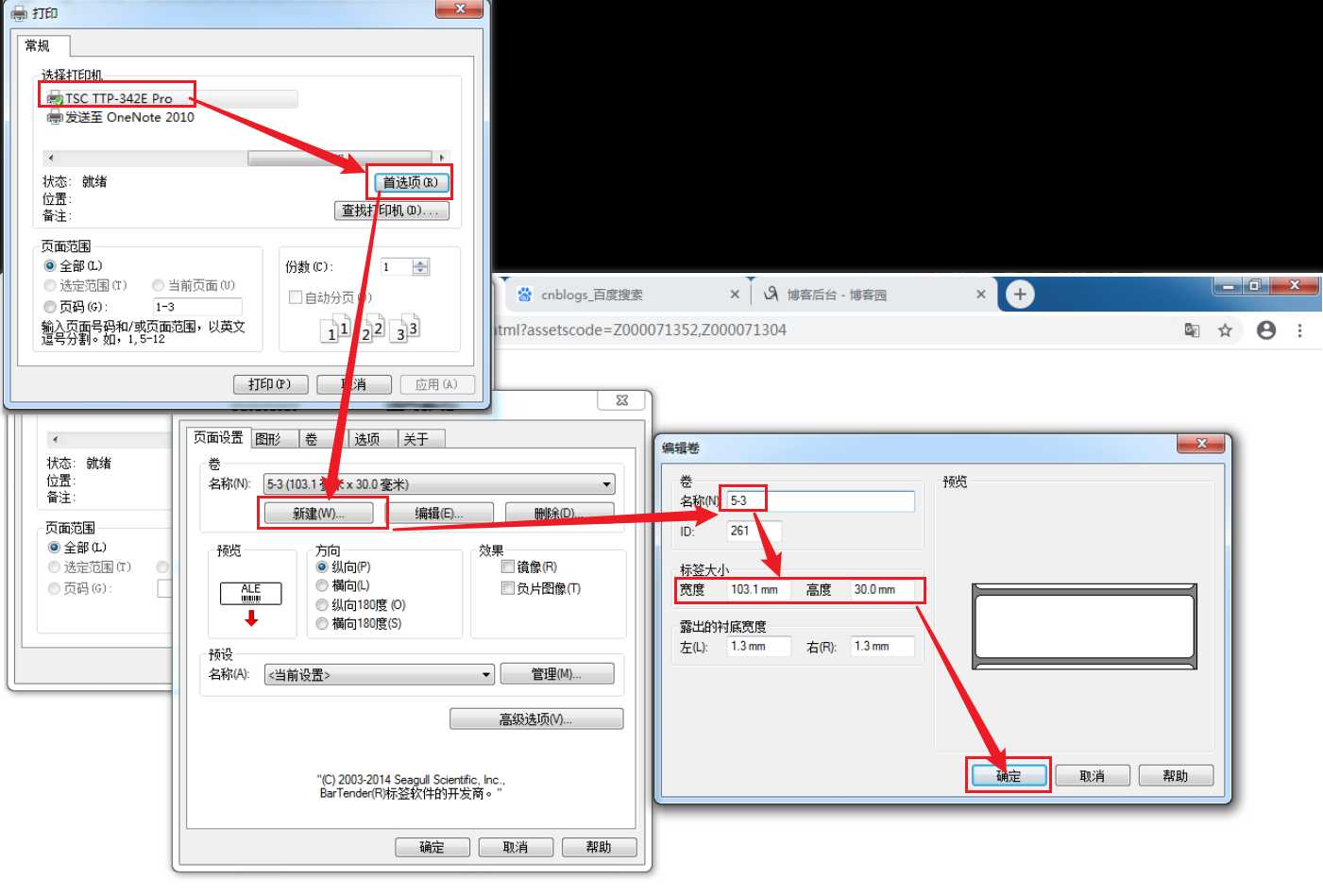The image size is (1323, 896).
Task: Click the 名称 field in 编辑卷
Action: (820, 501)
